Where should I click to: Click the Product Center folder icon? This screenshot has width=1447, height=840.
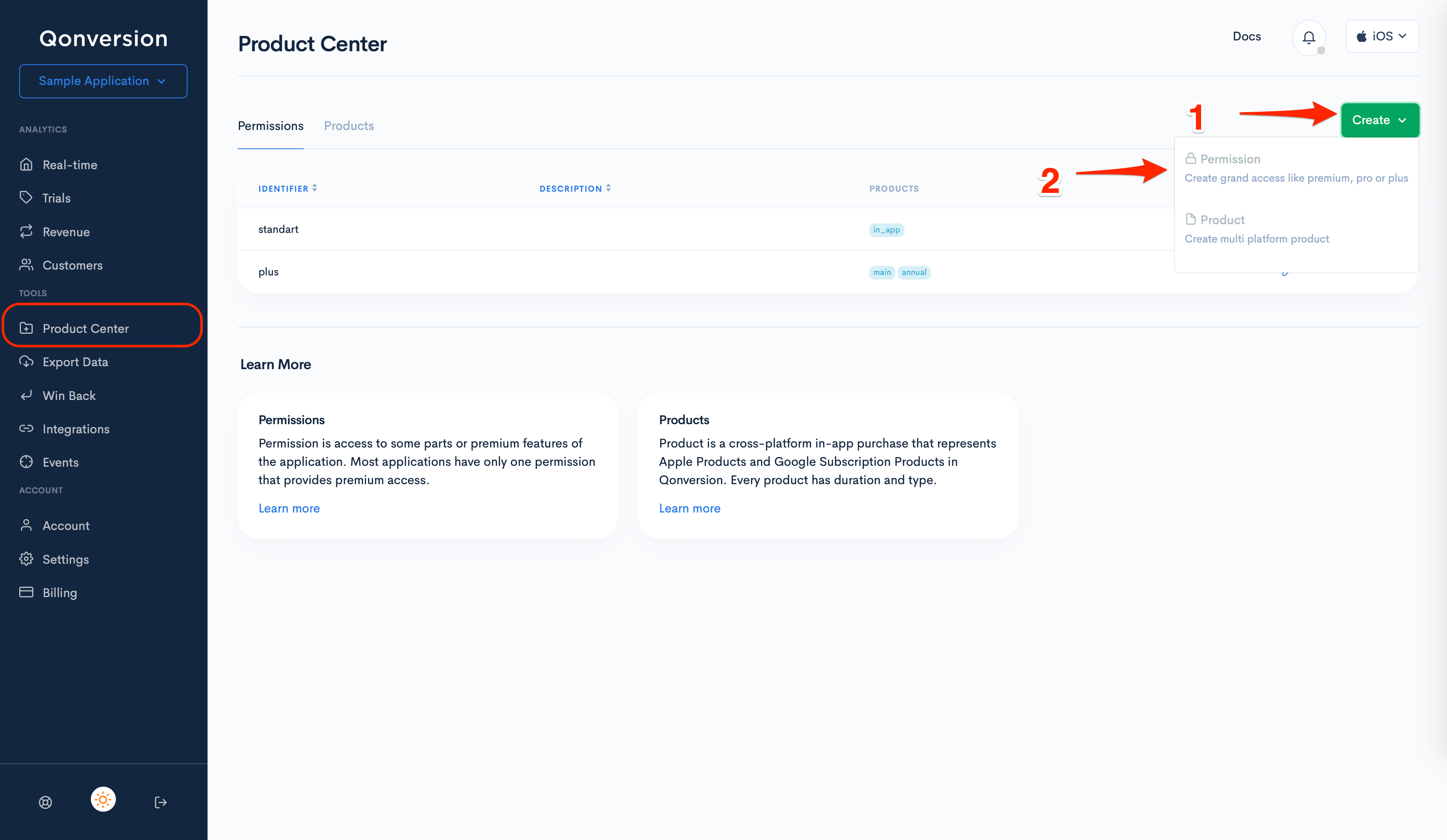26,328
